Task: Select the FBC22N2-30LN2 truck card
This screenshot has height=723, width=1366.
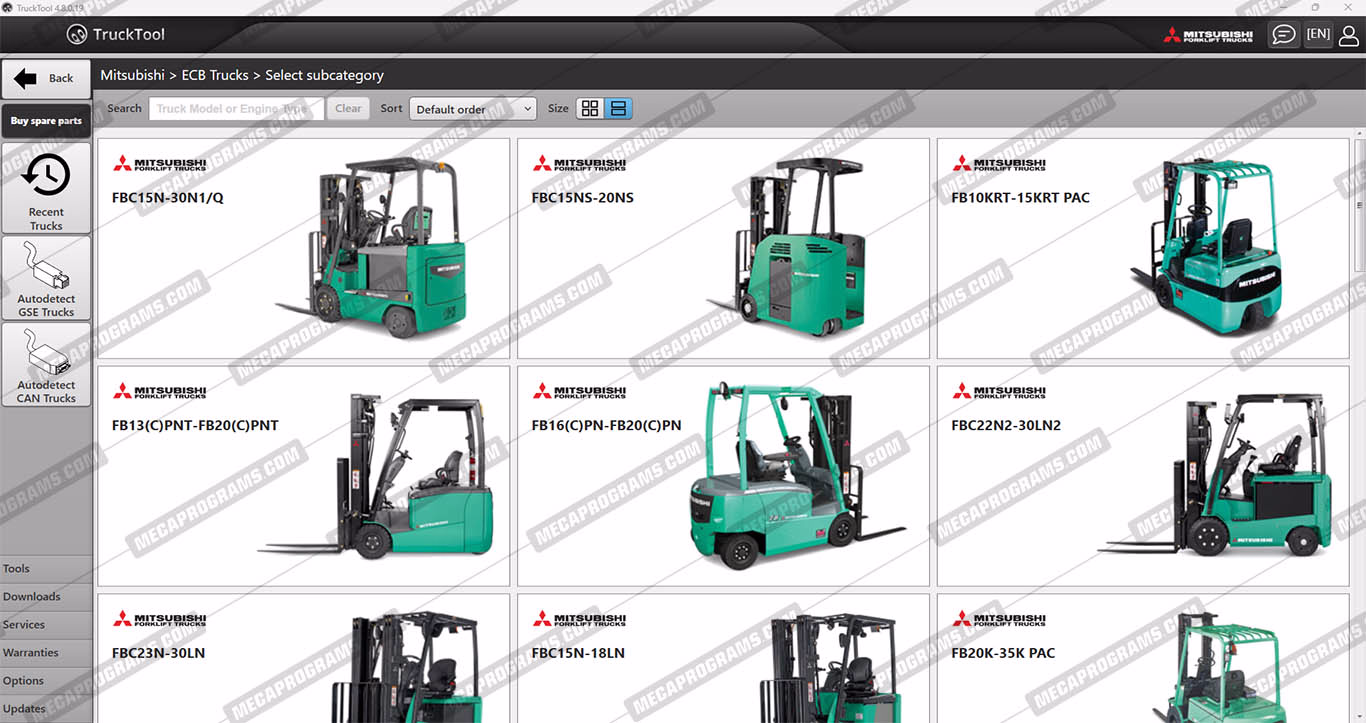Action: (x=1143, y=476)
